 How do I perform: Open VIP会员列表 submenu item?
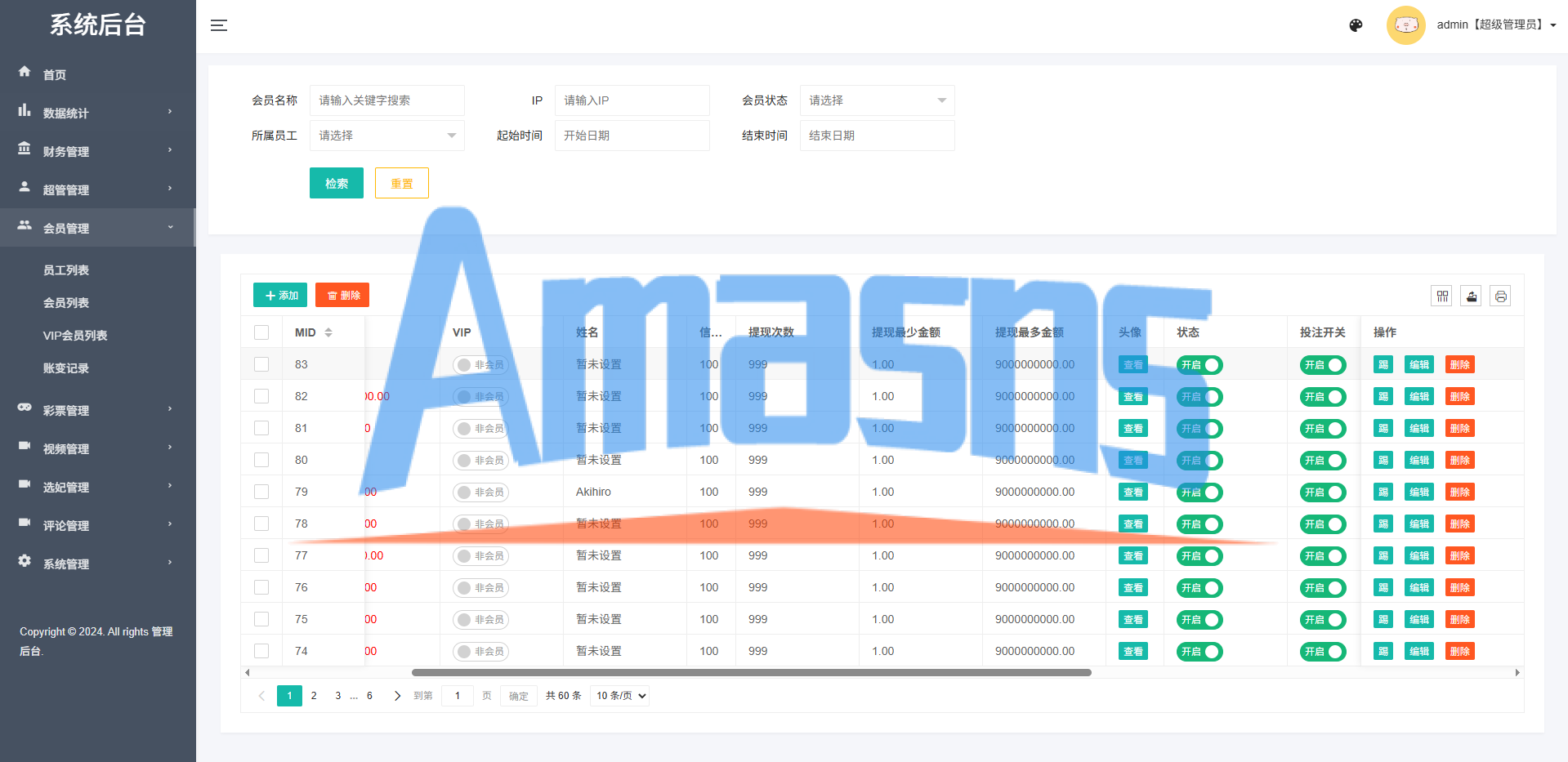pos(75,336)
